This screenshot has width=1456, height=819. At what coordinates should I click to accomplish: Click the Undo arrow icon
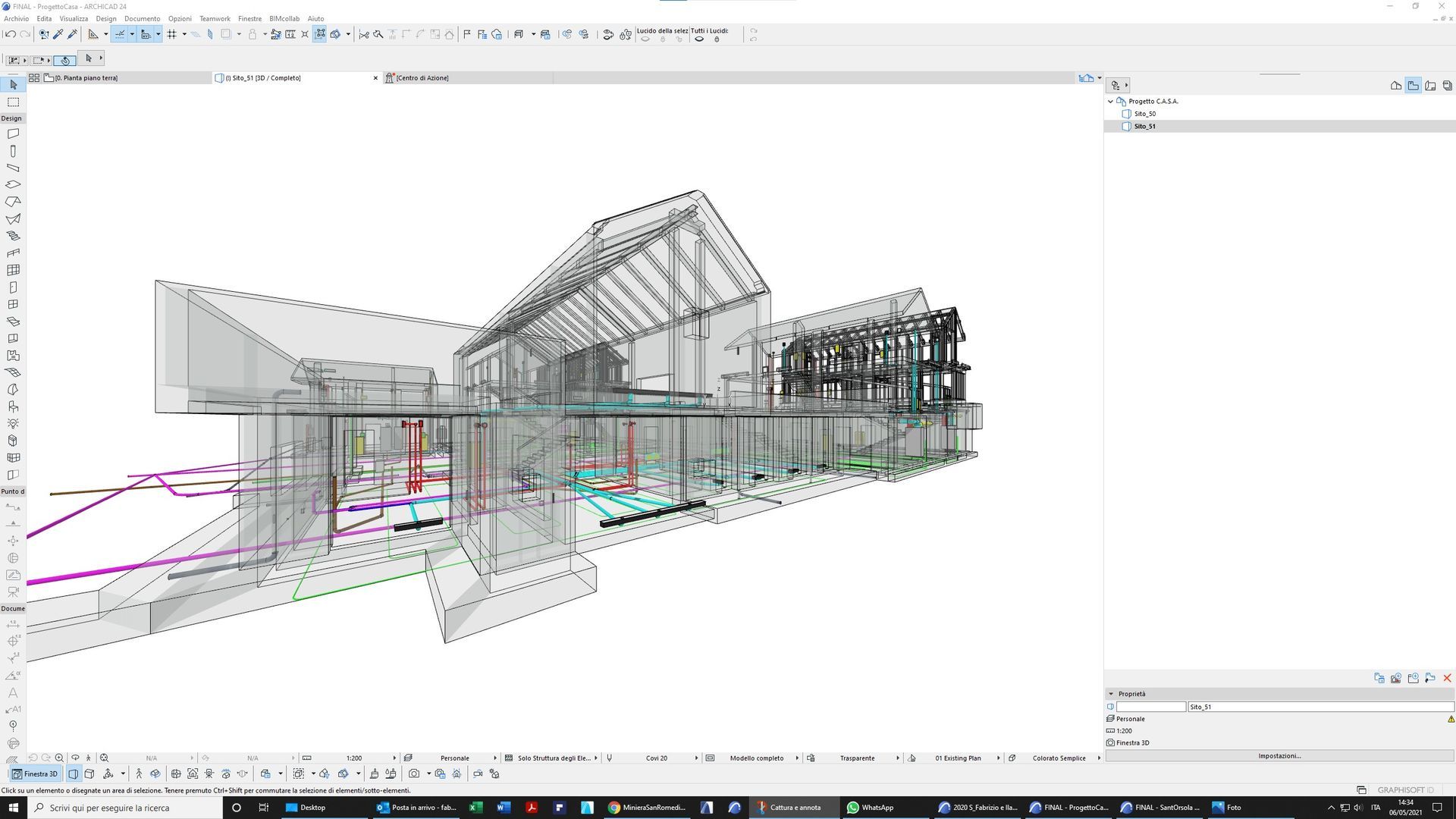tap(10, 34)
